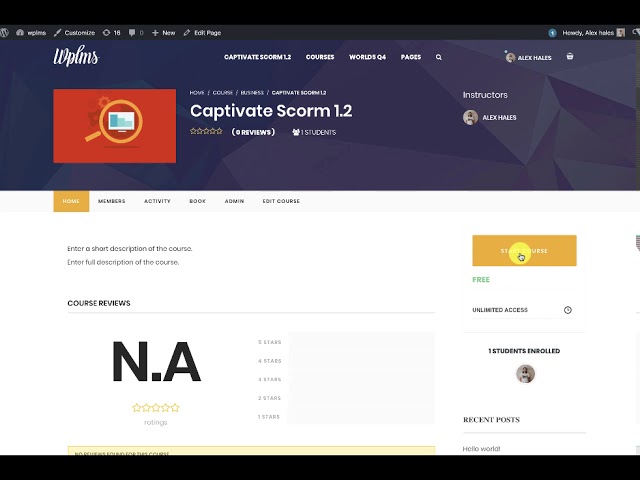Open comments bubble in admin bar
This screenshot has width=640, height=480.
pos(136,33)
